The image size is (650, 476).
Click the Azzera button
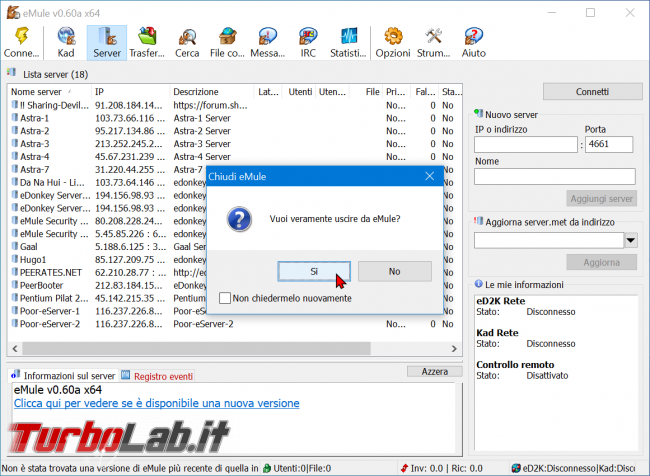(434, 371)
